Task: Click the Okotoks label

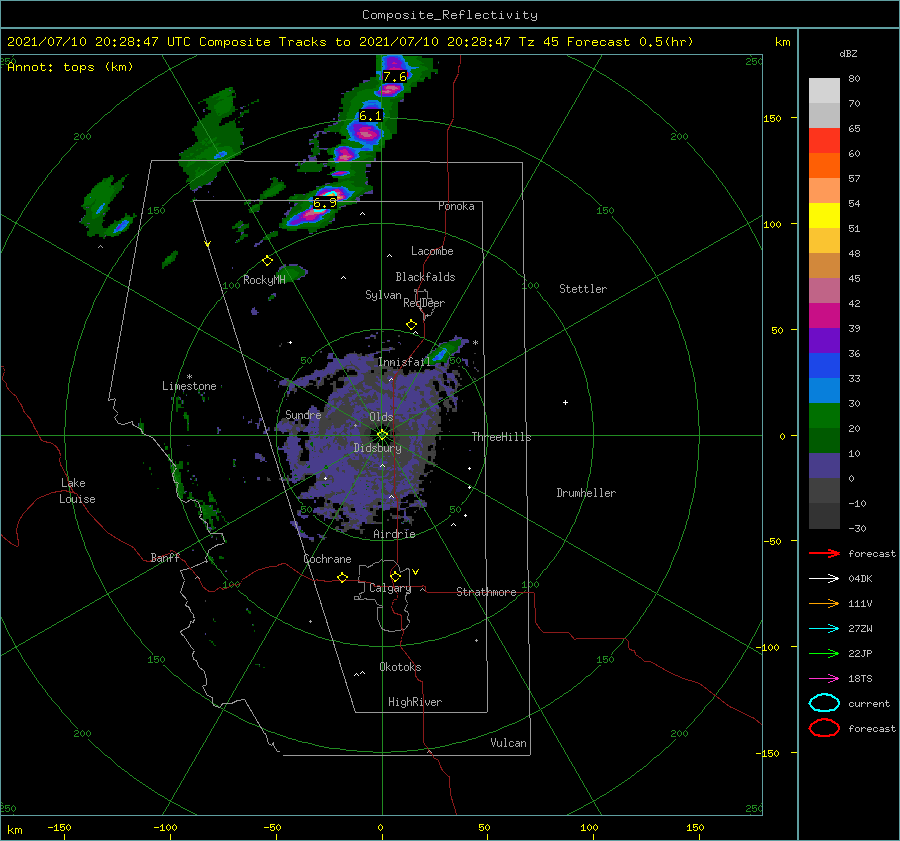Action: [400, 667]
